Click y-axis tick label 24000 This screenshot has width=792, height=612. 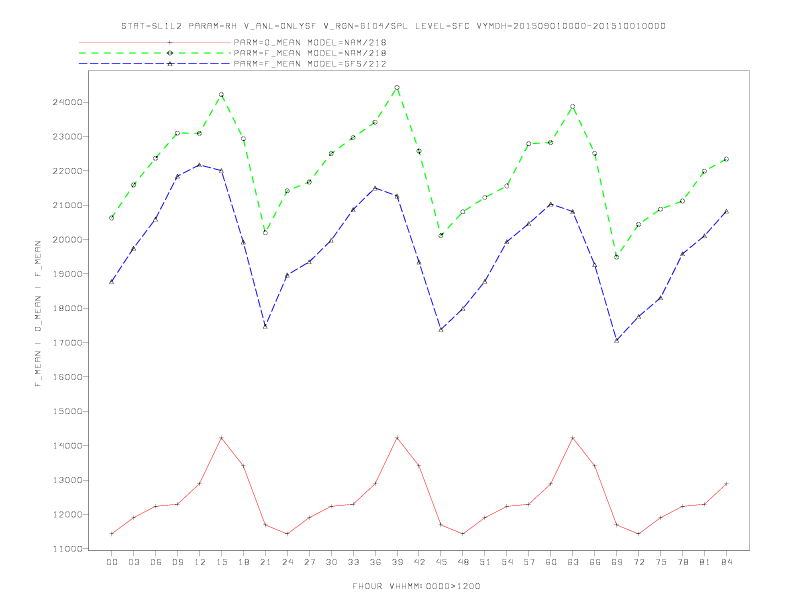tap(67, 103)
